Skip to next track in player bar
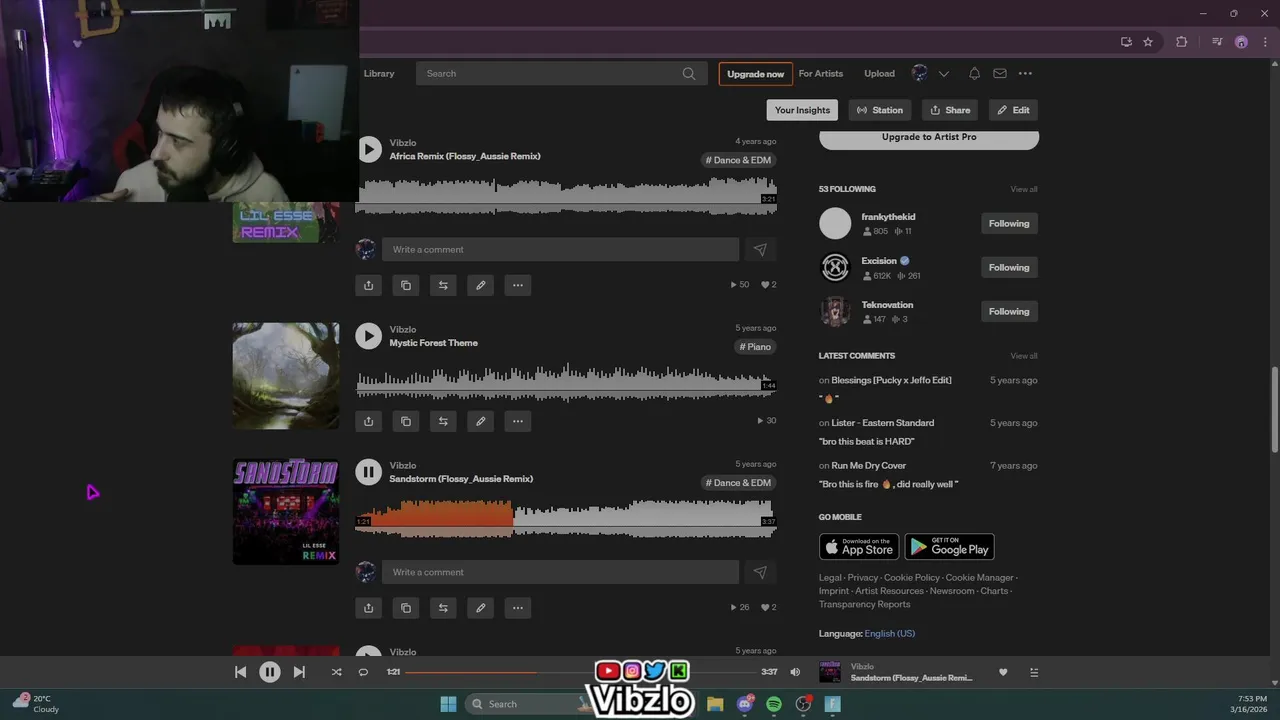Viewport: 1280px width, 720px height. tap(299, 672)
